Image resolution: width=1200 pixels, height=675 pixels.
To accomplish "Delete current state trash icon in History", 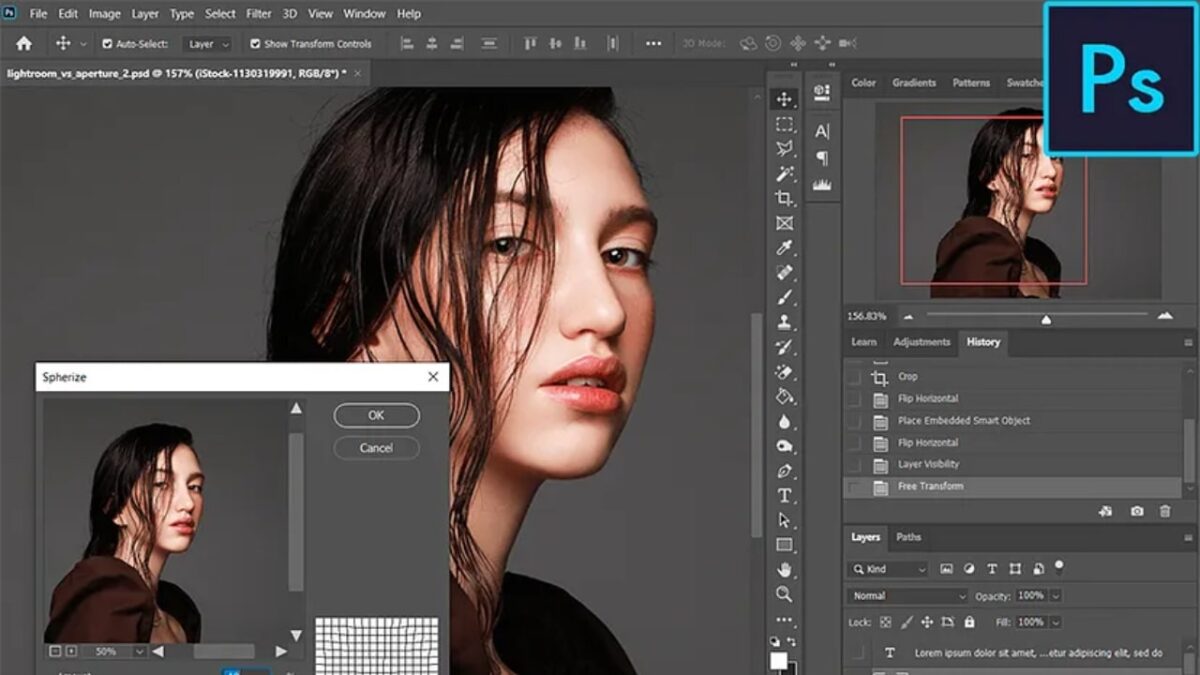I will click(1165, 511).
